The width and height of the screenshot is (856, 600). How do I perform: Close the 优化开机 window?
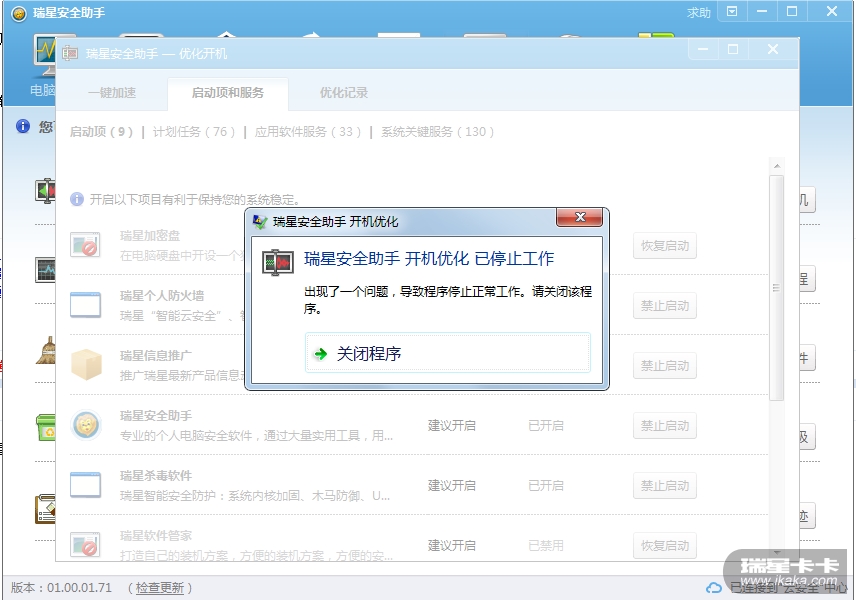772,50
